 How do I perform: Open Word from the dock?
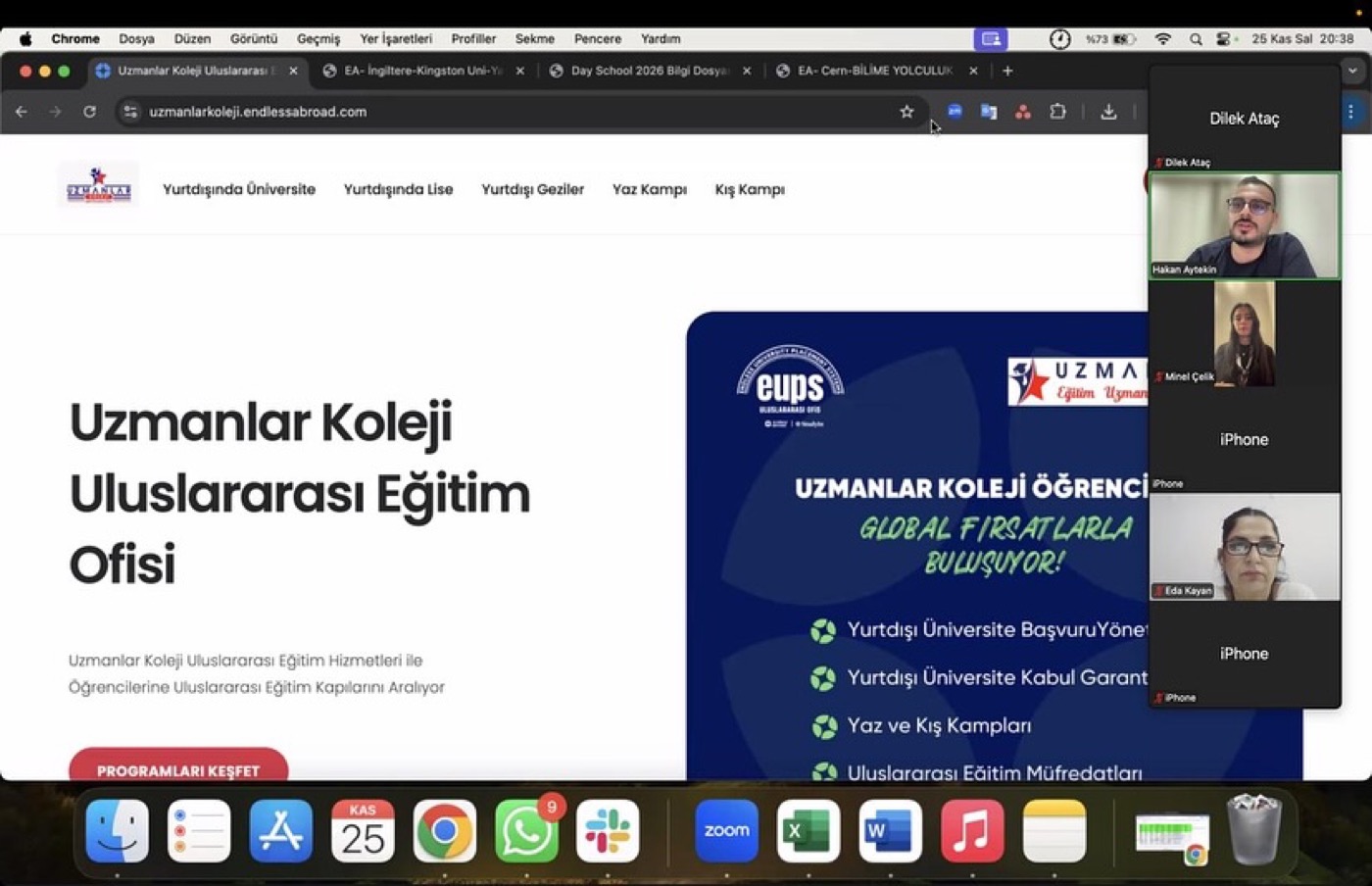point(890,831)
